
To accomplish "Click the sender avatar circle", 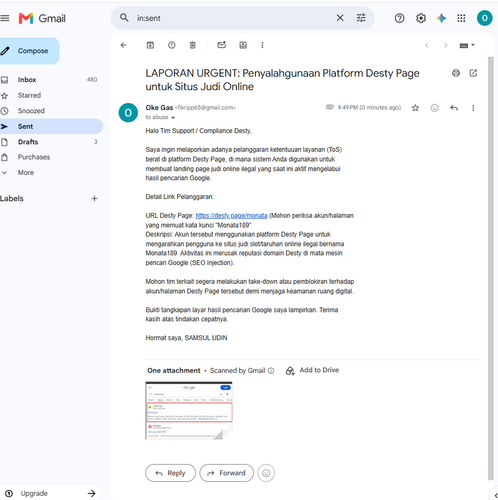I will 128,113.
